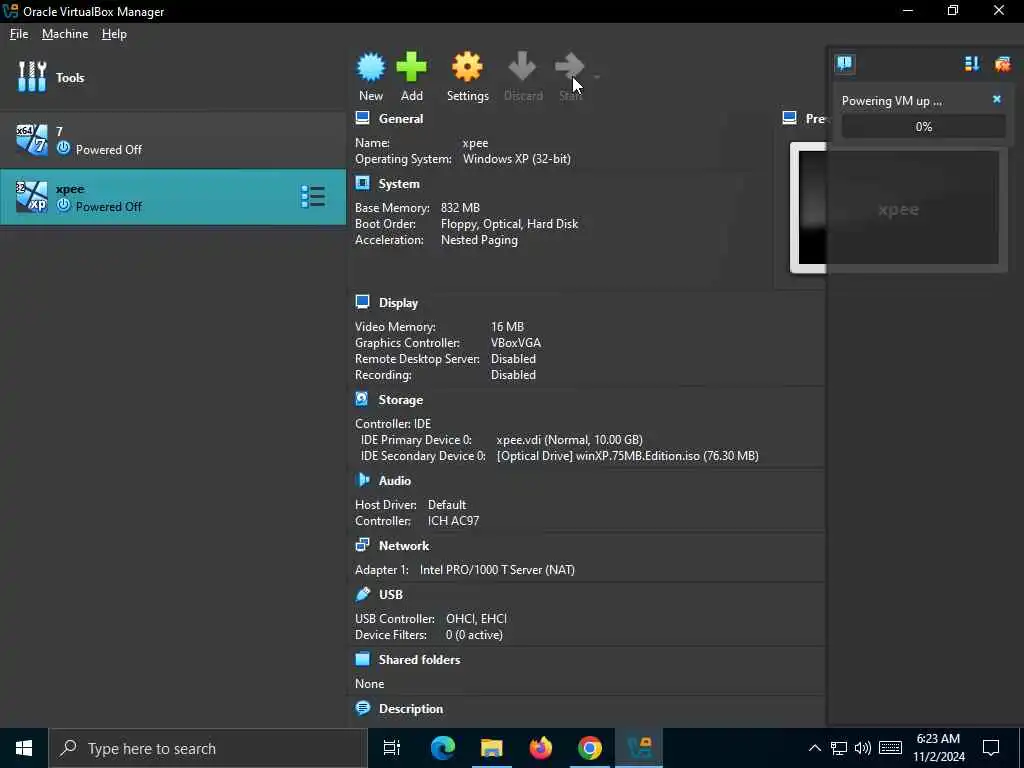Click the Description speech bubble icon
The width and height of the screenshot is (1024, 768).
362,708
